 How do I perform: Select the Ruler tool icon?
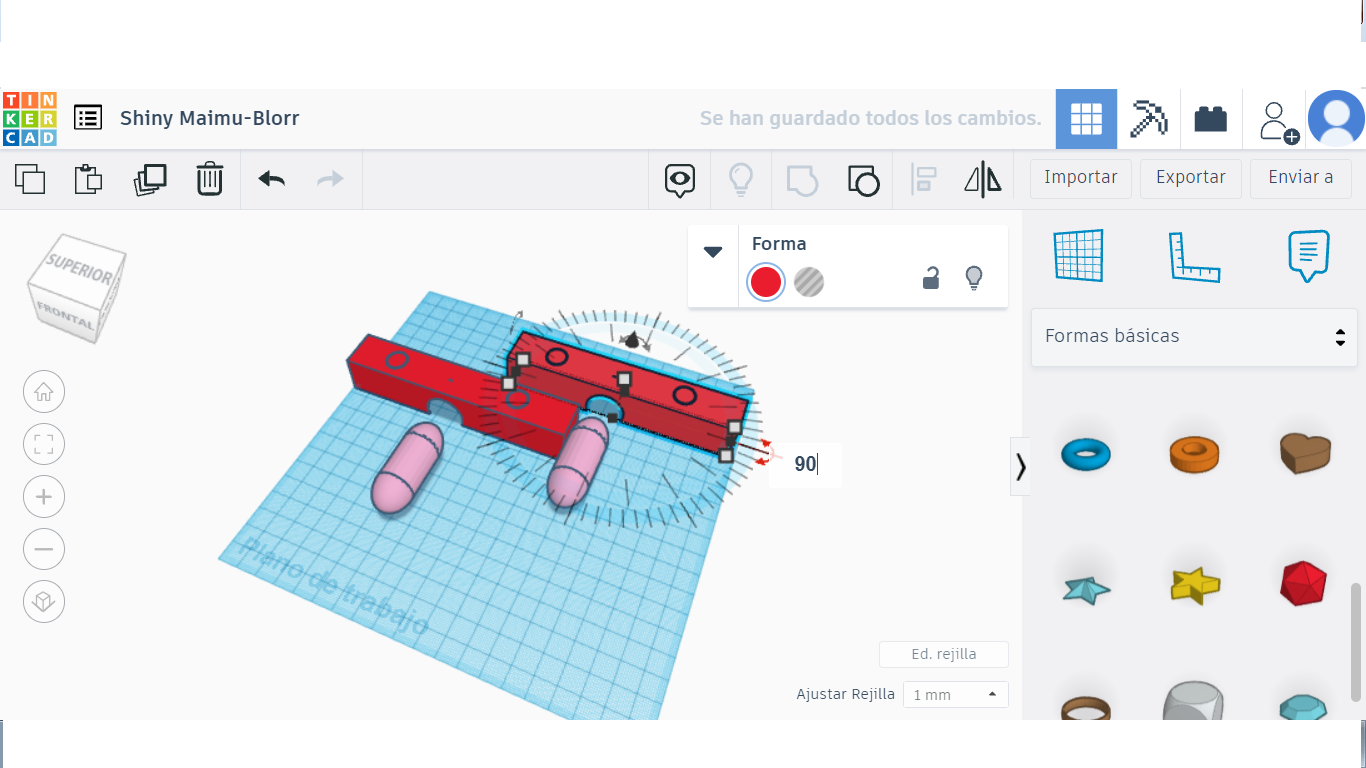pos(1195,257)
